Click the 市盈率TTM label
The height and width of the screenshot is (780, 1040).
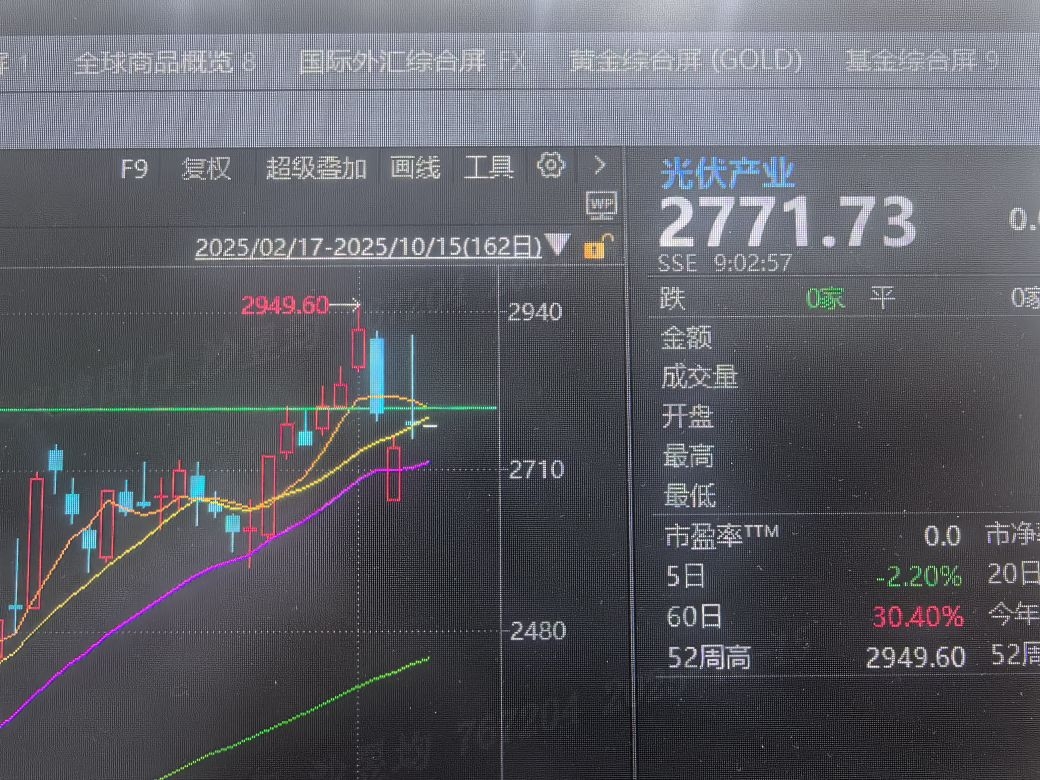(722, 535)
